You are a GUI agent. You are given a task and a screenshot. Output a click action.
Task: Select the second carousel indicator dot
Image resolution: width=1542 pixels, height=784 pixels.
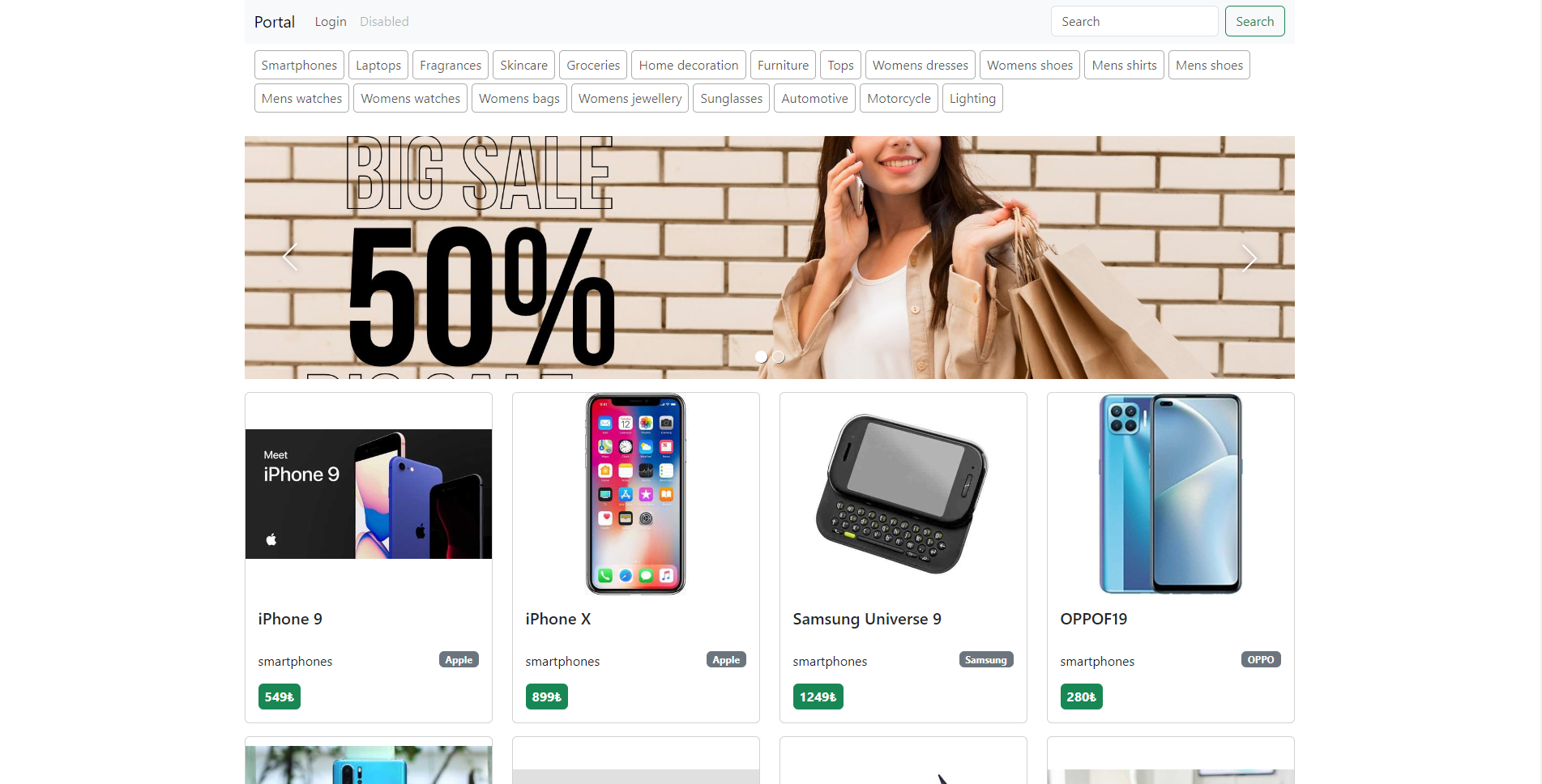coord(779,356)
